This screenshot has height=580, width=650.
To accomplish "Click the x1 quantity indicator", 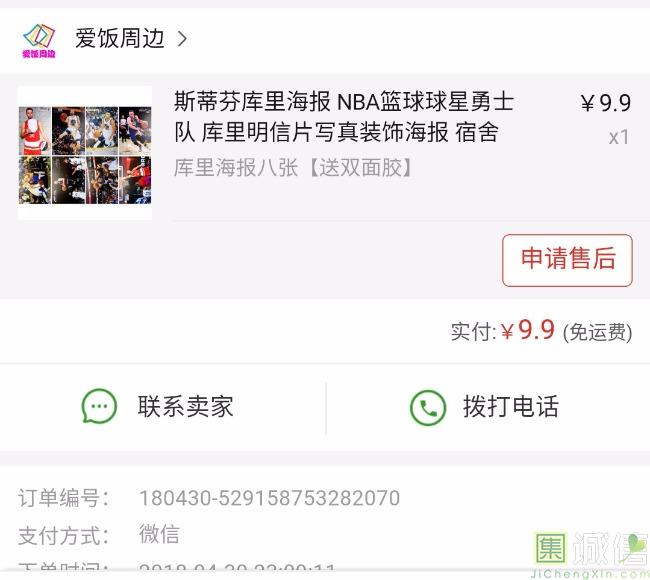I will coord(618,137).
